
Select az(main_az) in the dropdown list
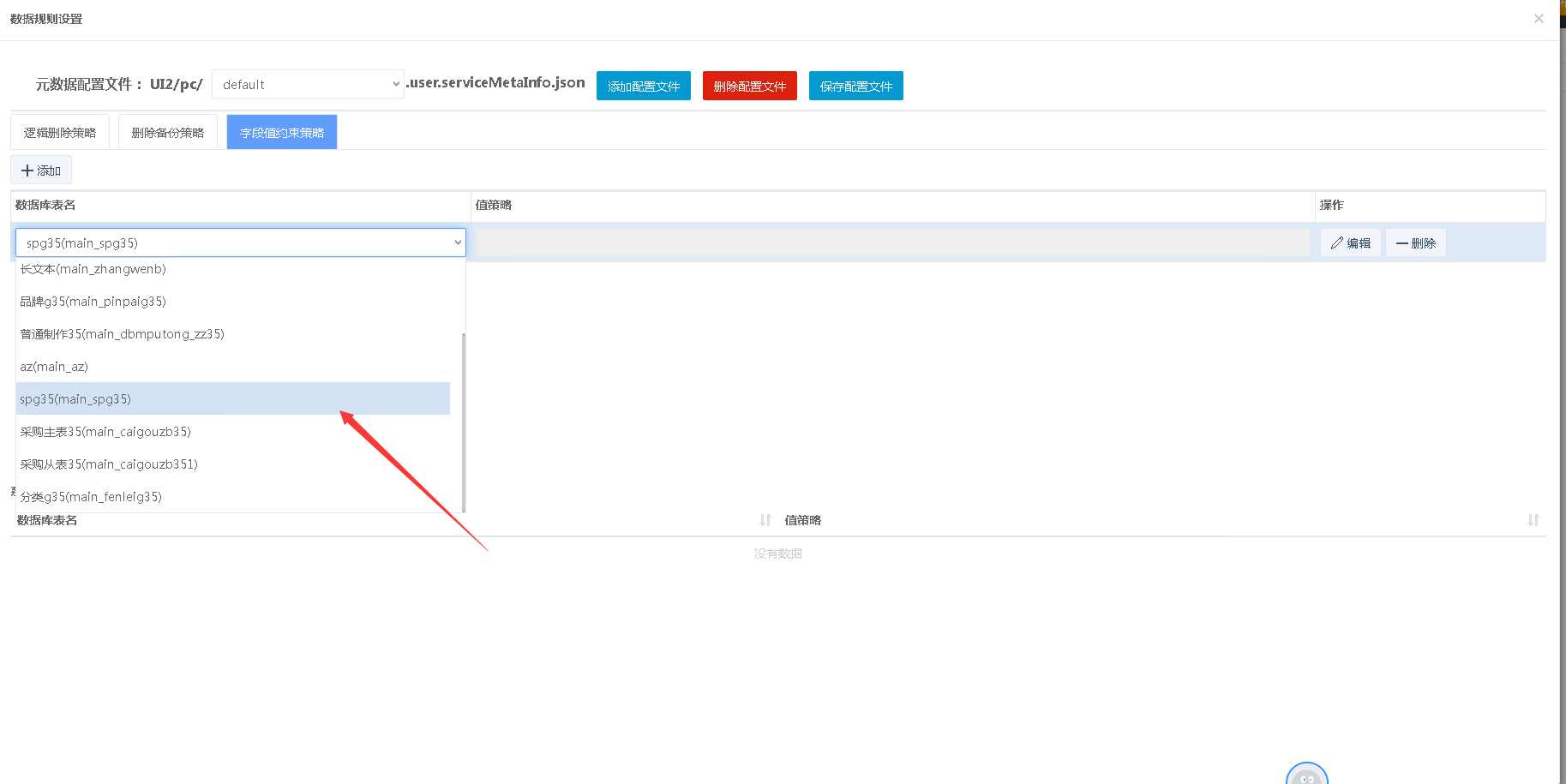point(54,367)
